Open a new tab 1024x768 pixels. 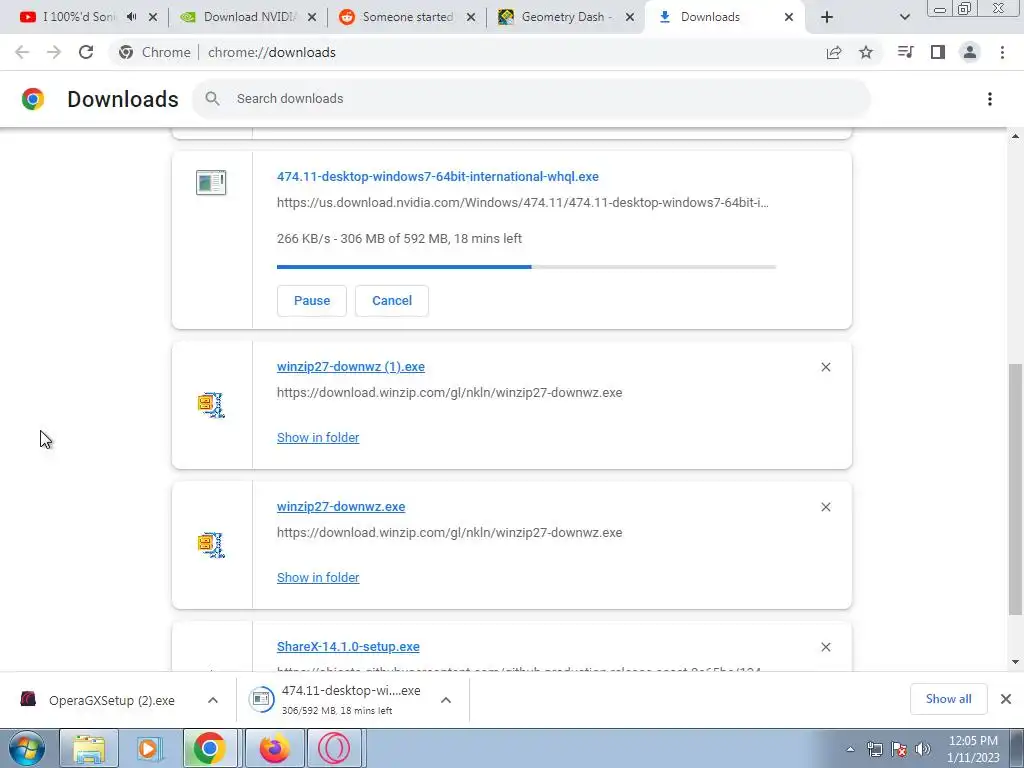[827, 18]
